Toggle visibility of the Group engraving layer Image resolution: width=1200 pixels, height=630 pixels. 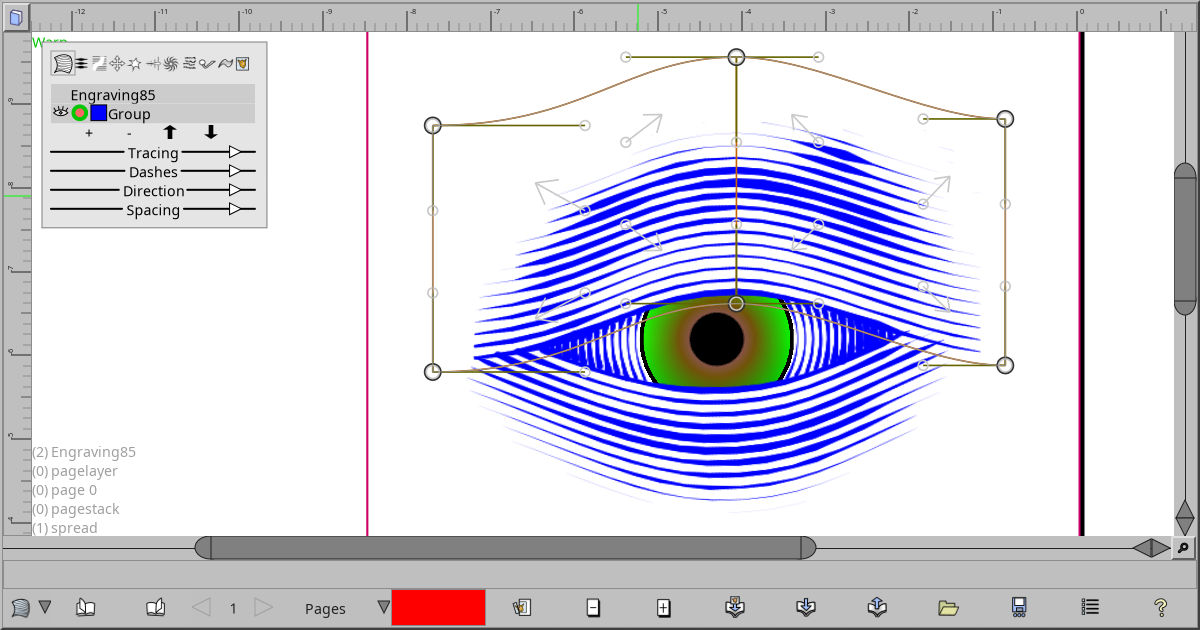click(61, 112)
